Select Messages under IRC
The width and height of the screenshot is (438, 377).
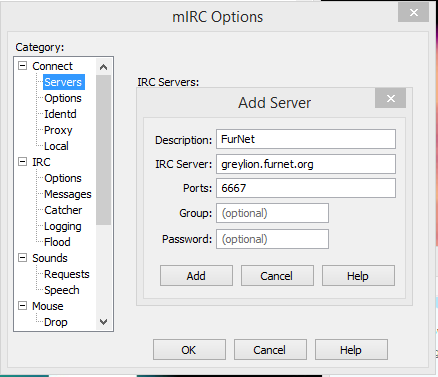68,194
